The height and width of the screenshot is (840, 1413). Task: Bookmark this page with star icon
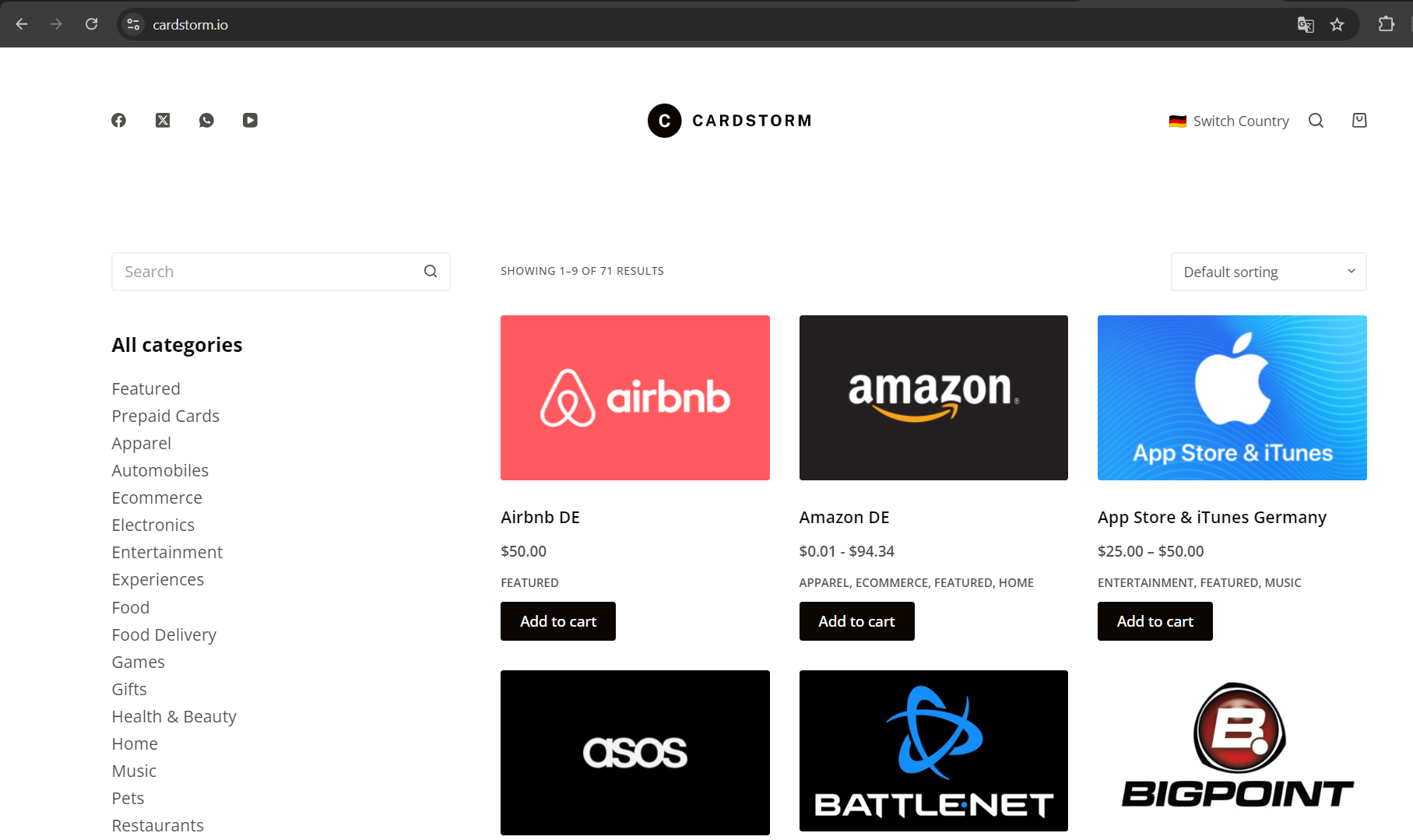pos(1337,25)
